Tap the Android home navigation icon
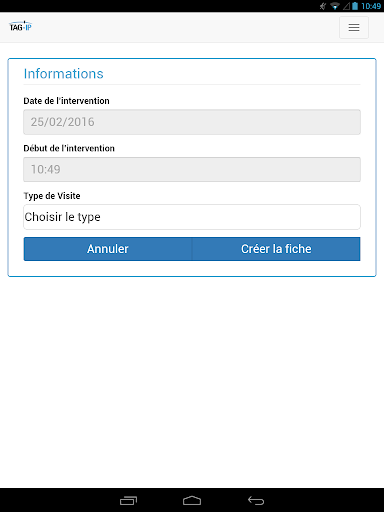Viewport: 384px width, 512px height. coord(192,500)
